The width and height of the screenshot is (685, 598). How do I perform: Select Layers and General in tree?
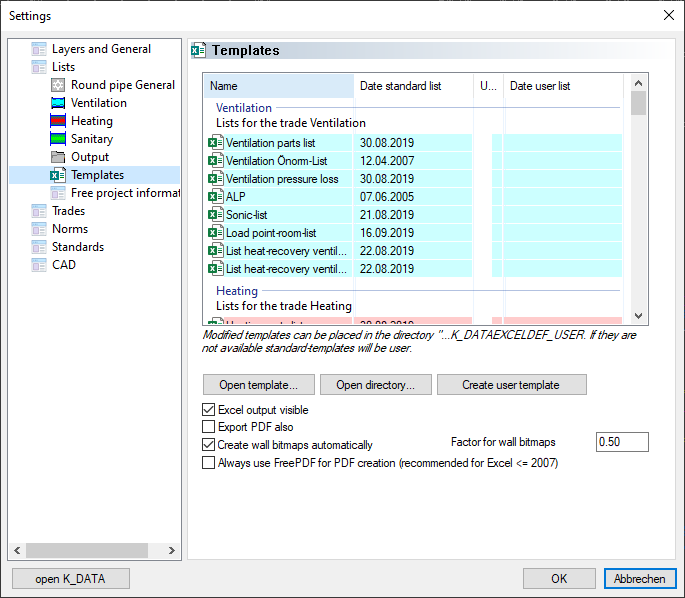(x=101, y=49)
